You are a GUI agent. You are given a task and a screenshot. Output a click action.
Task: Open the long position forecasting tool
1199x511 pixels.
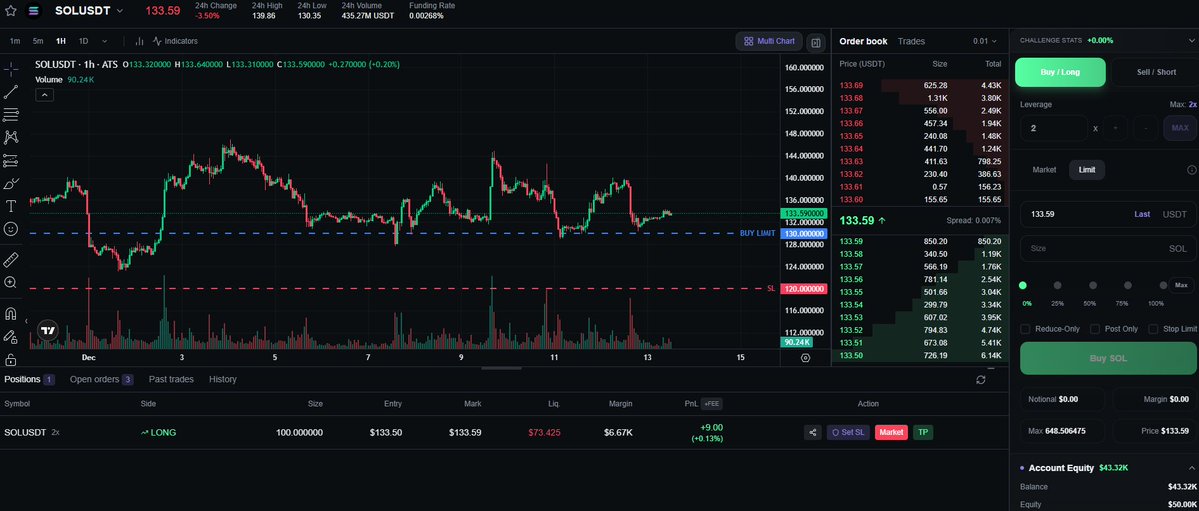coord(11,161)
